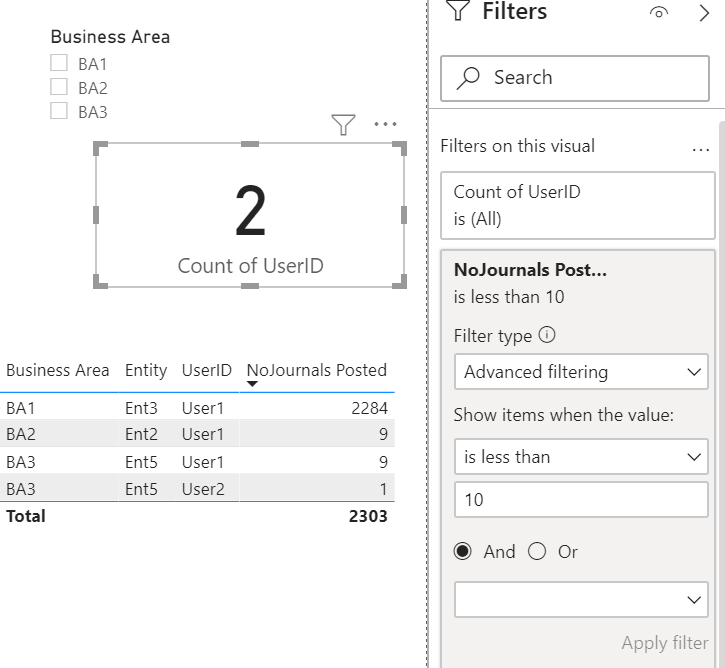Sort by UserID column header
Image resolution: width=725 pixels, height=668 pixels.
click(207, 370)
